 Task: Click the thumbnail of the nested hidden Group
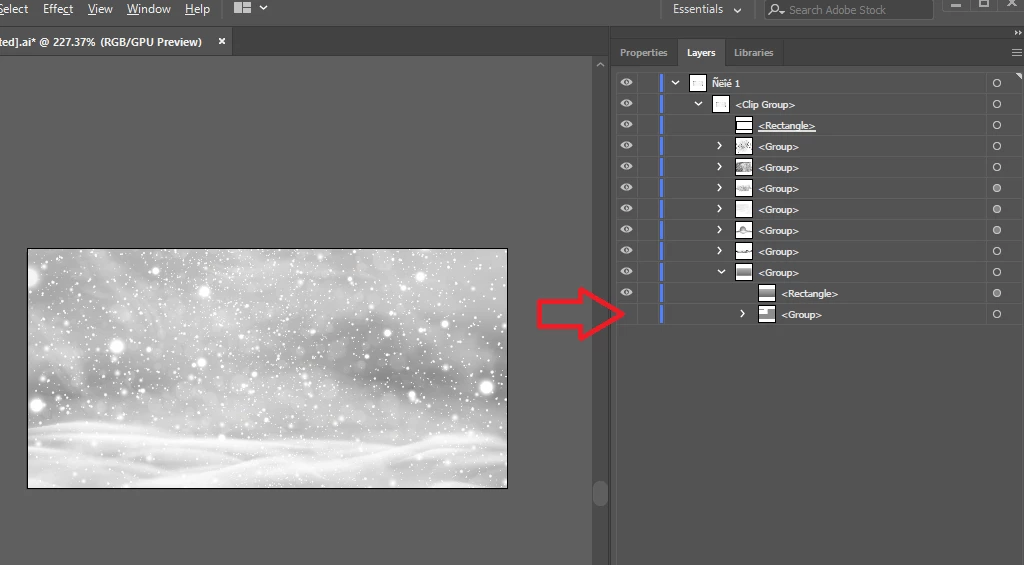pyautogui.click(x=767, y=314)
